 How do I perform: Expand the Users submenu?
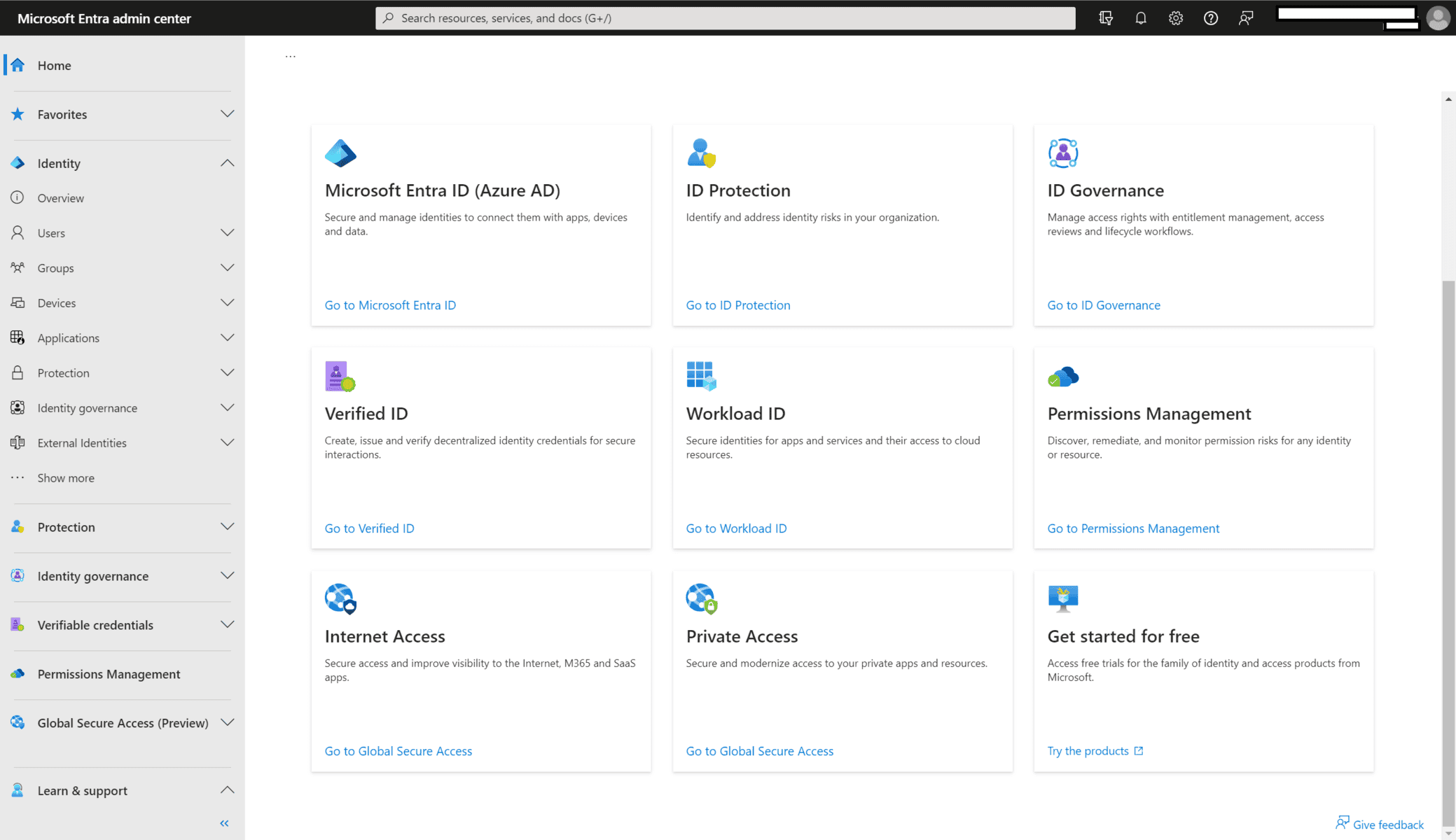[x=227, y=233]
